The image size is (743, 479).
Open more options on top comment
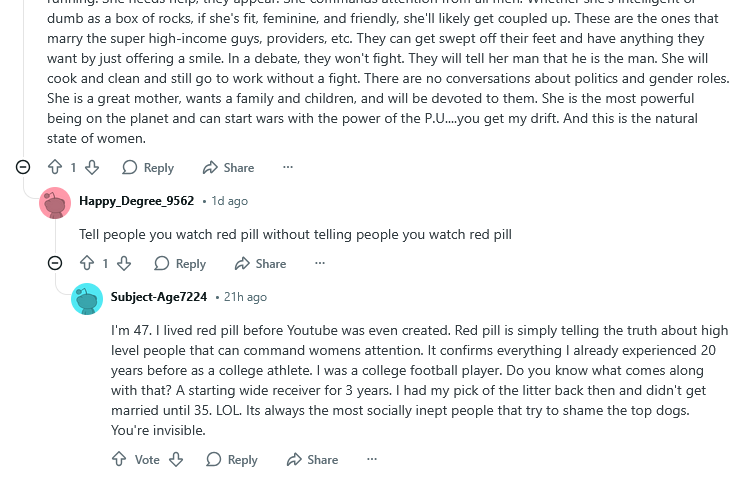288,167
